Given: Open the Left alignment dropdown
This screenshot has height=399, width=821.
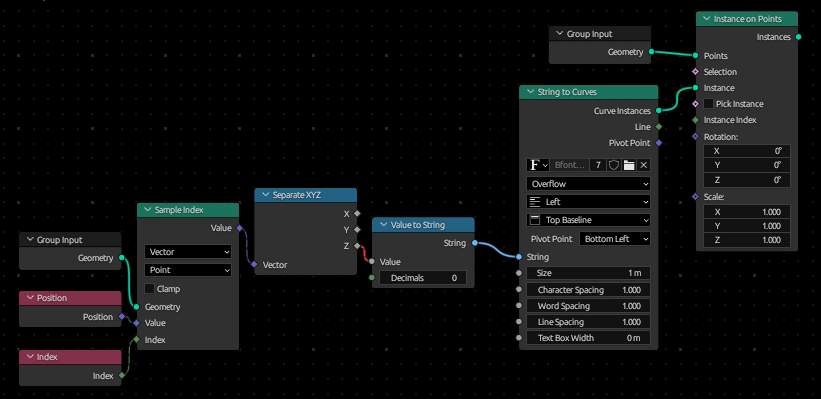Looking at the screenshot, I should (x=589, y=202).
